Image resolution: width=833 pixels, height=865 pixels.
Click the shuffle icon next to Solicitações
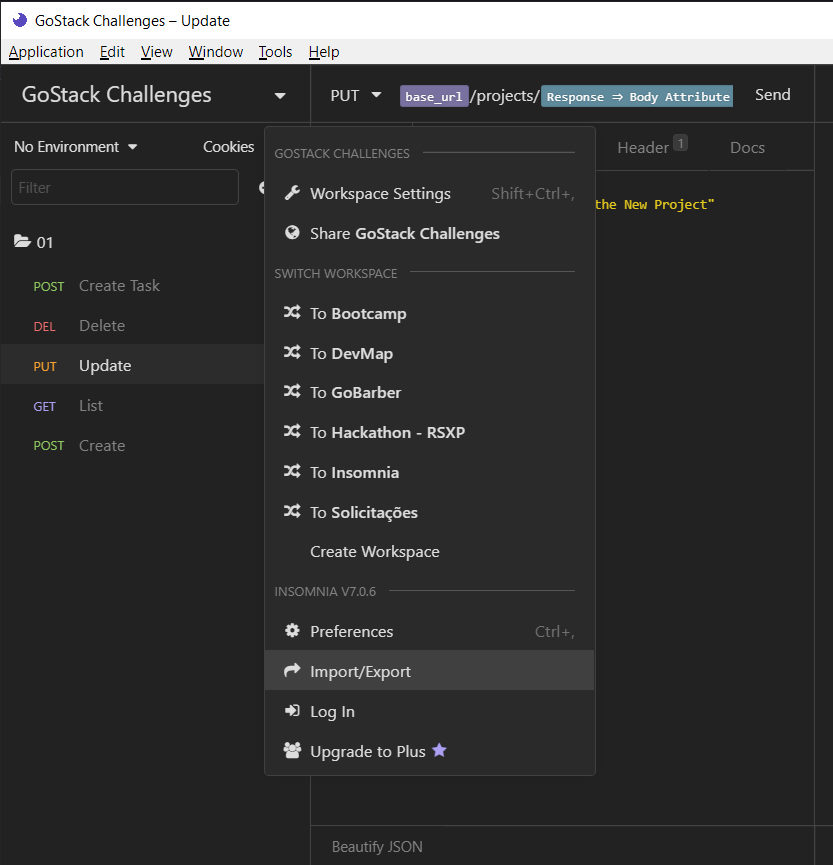pos(292,511)
